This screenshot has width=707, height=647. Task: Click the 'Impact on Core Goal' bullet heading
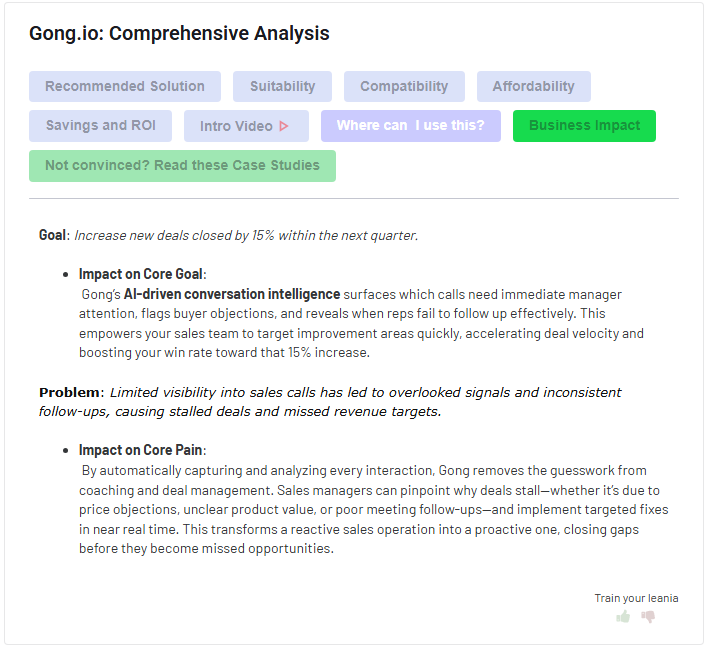coord(142,274)
